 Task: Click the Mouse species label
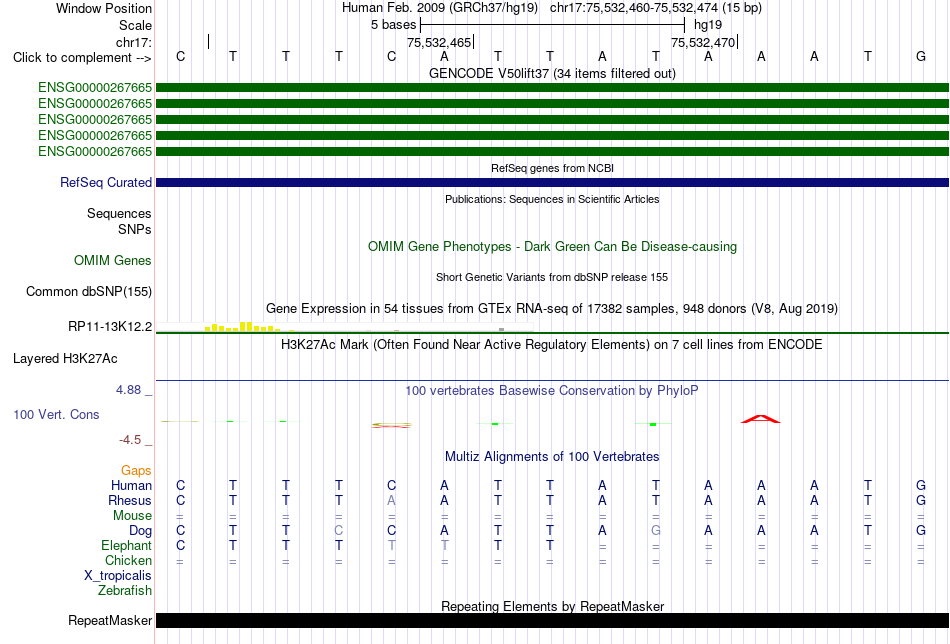[133, 516]
